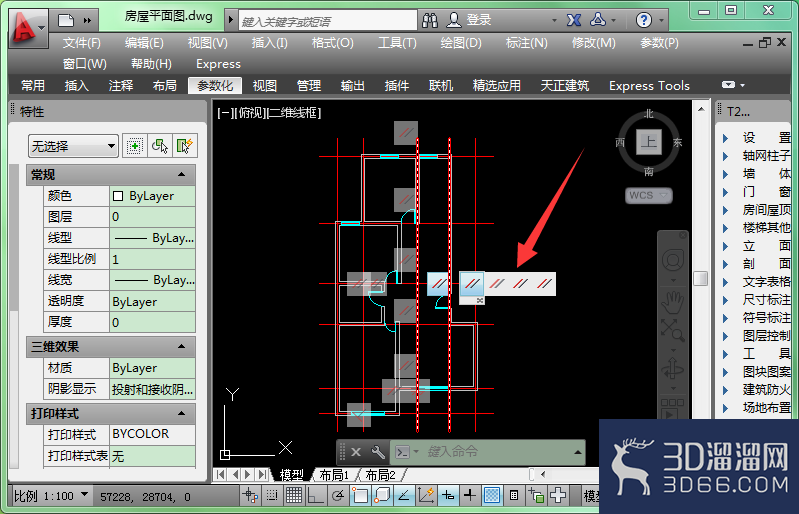Click the wrench icon on command line
This screenshot has width=799, height=514.
tap(378, 452)
